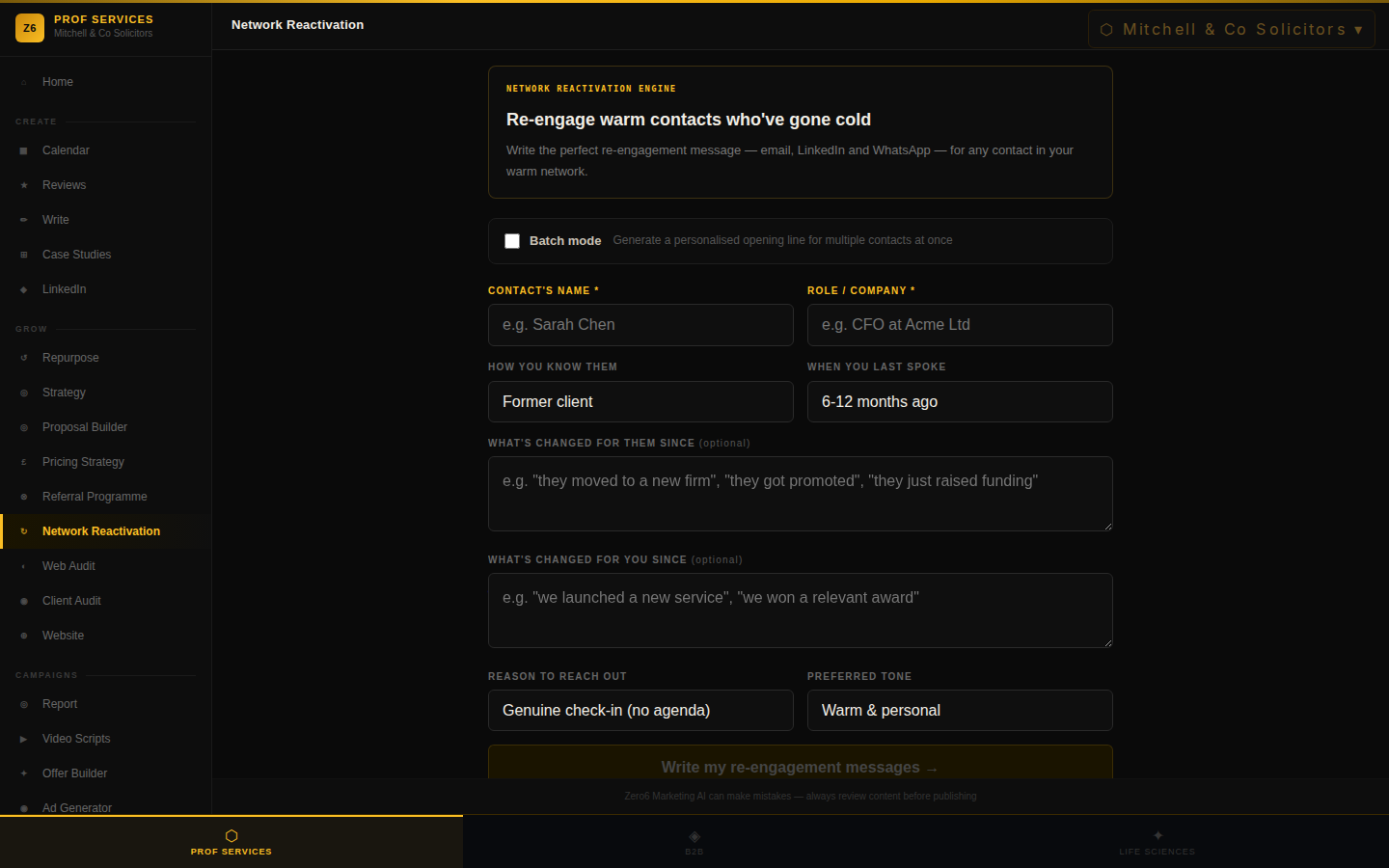Enable the Batch mode checkbox

pyautogui.click(x=512, y=241)
